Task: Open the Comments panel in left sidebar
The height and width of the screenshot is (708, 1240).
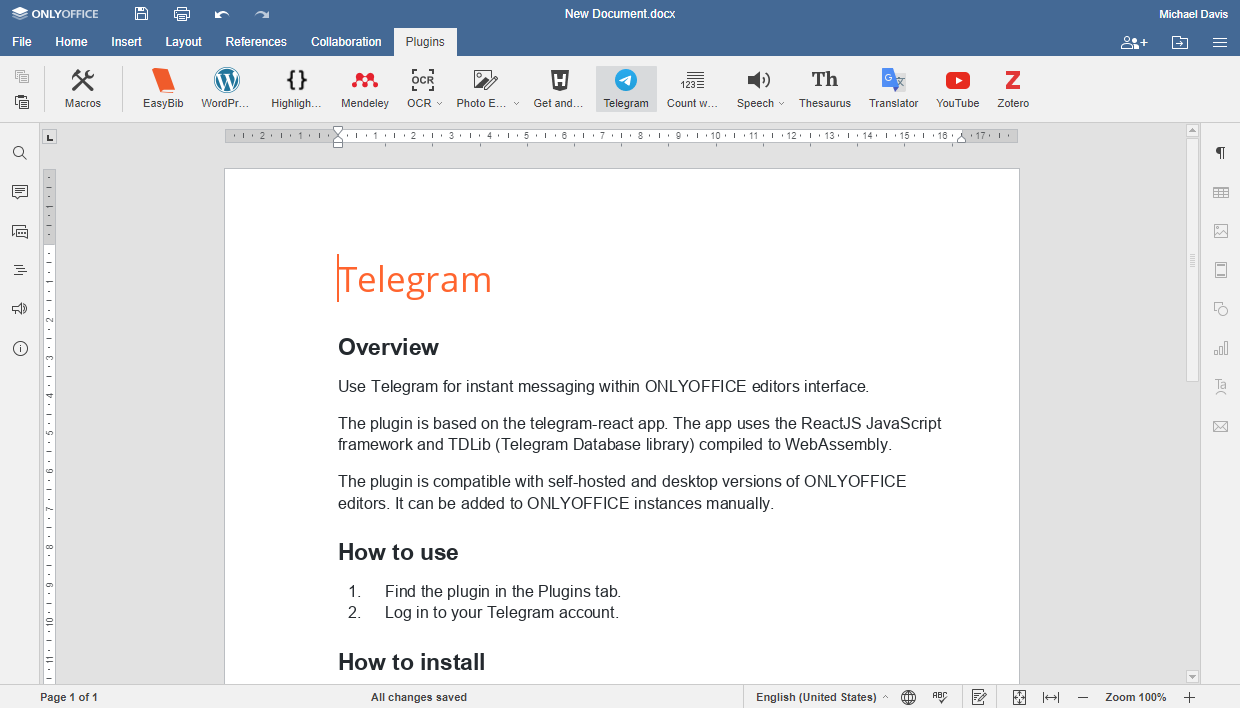Action: click(20, 192)
